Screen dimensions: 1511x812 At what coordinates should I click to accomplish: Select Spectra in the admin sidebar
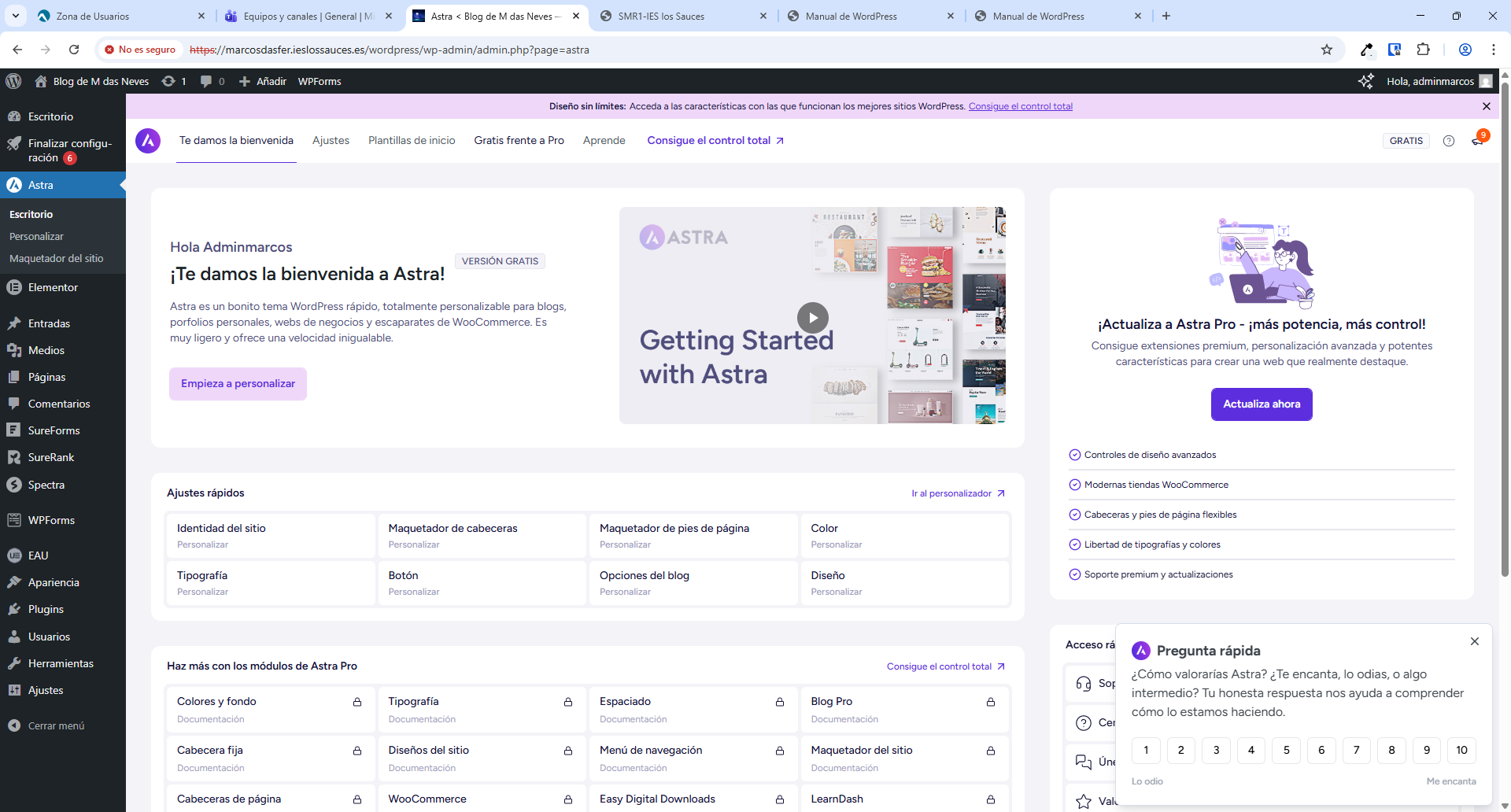pyautogui.click(x=46, y=485)
